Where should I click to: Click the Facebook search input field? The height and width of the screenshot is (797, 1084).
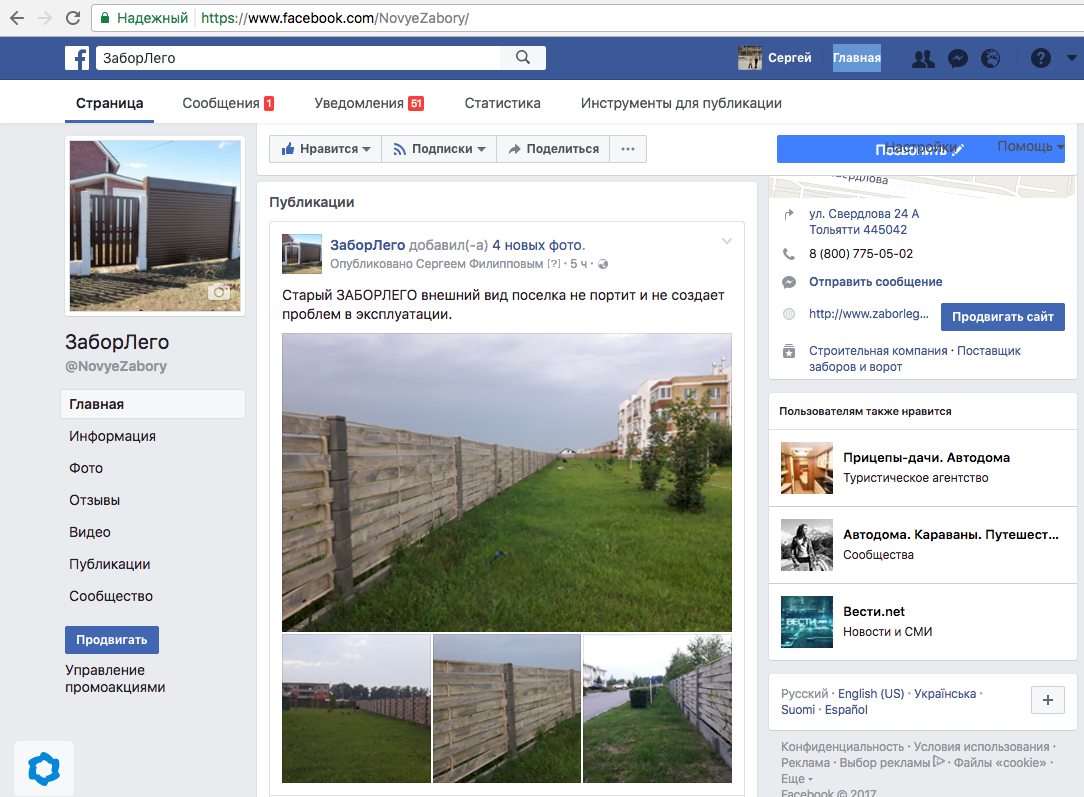tap(298, 58)
